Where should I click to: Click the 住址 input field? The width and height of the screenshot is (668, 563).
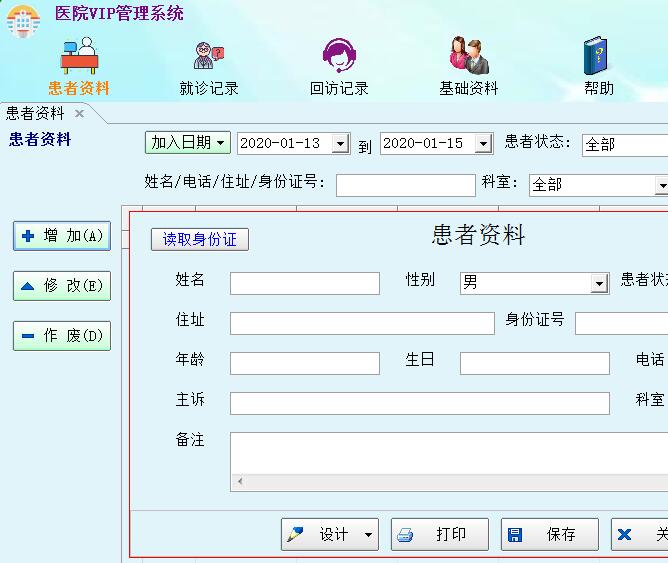point(362,323)
